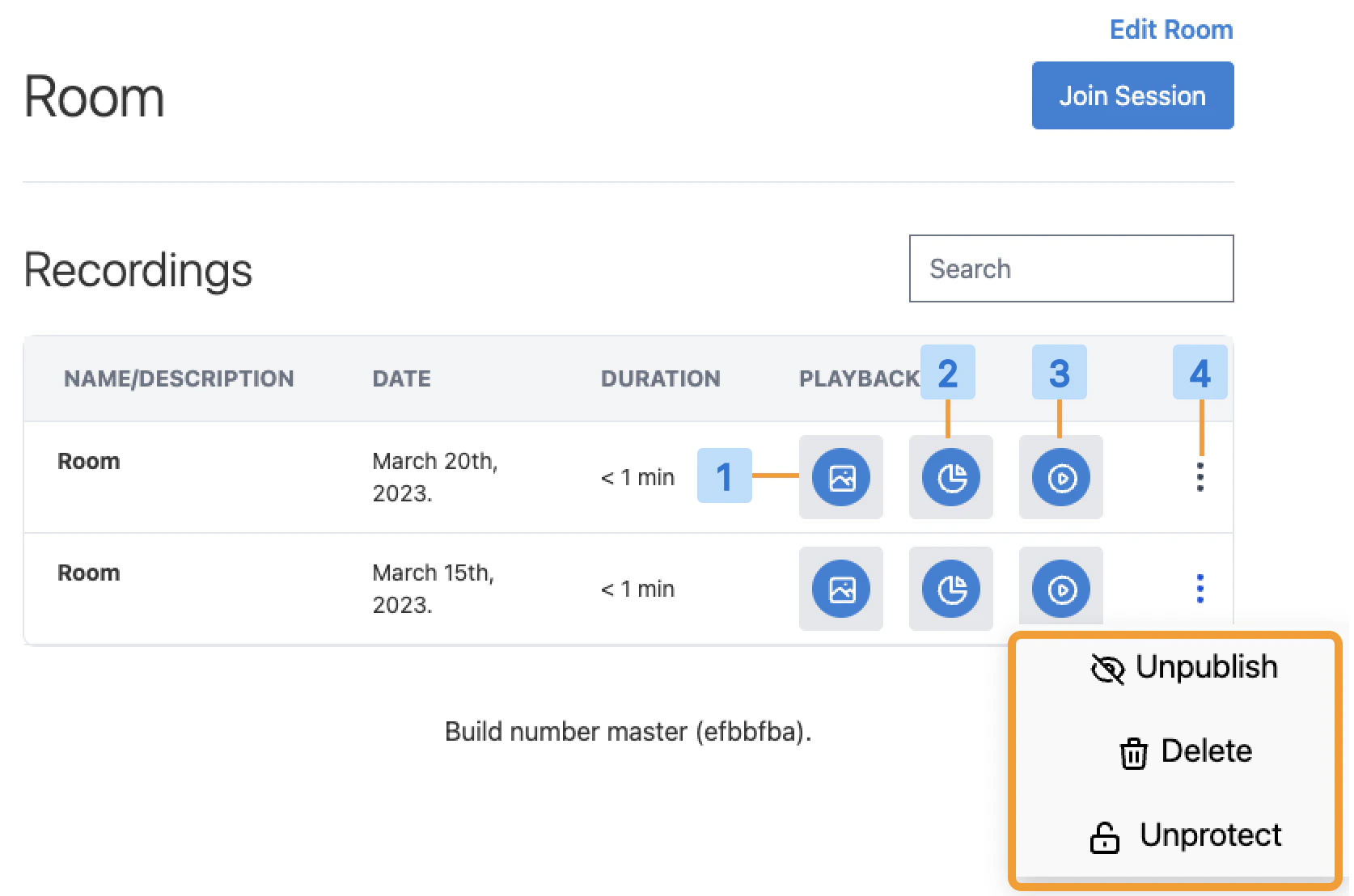
Task: Play video recording from March 20th
Action: (x=1060, y=477)
